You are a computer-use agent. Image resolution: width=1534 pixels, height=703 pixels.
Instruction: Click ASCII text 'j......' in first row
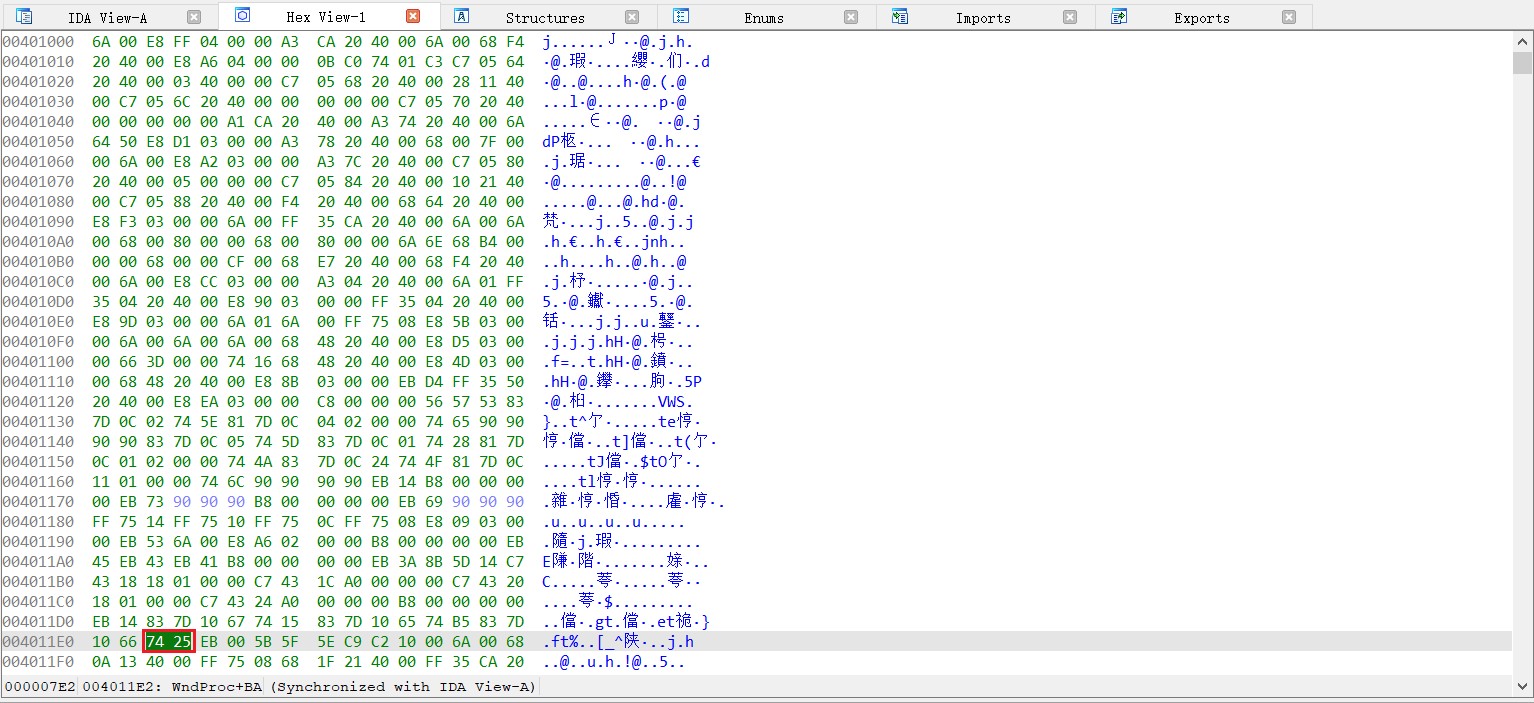(573, 42)
